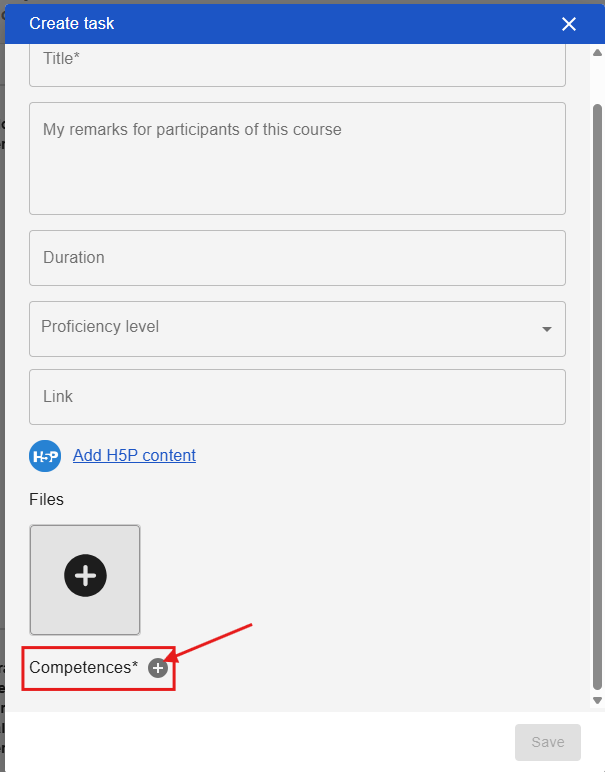The width and height of the screenshot is (605, 772).
Task: Expand the Proficiency level dropdown arrow
Action: coord(546,329)
